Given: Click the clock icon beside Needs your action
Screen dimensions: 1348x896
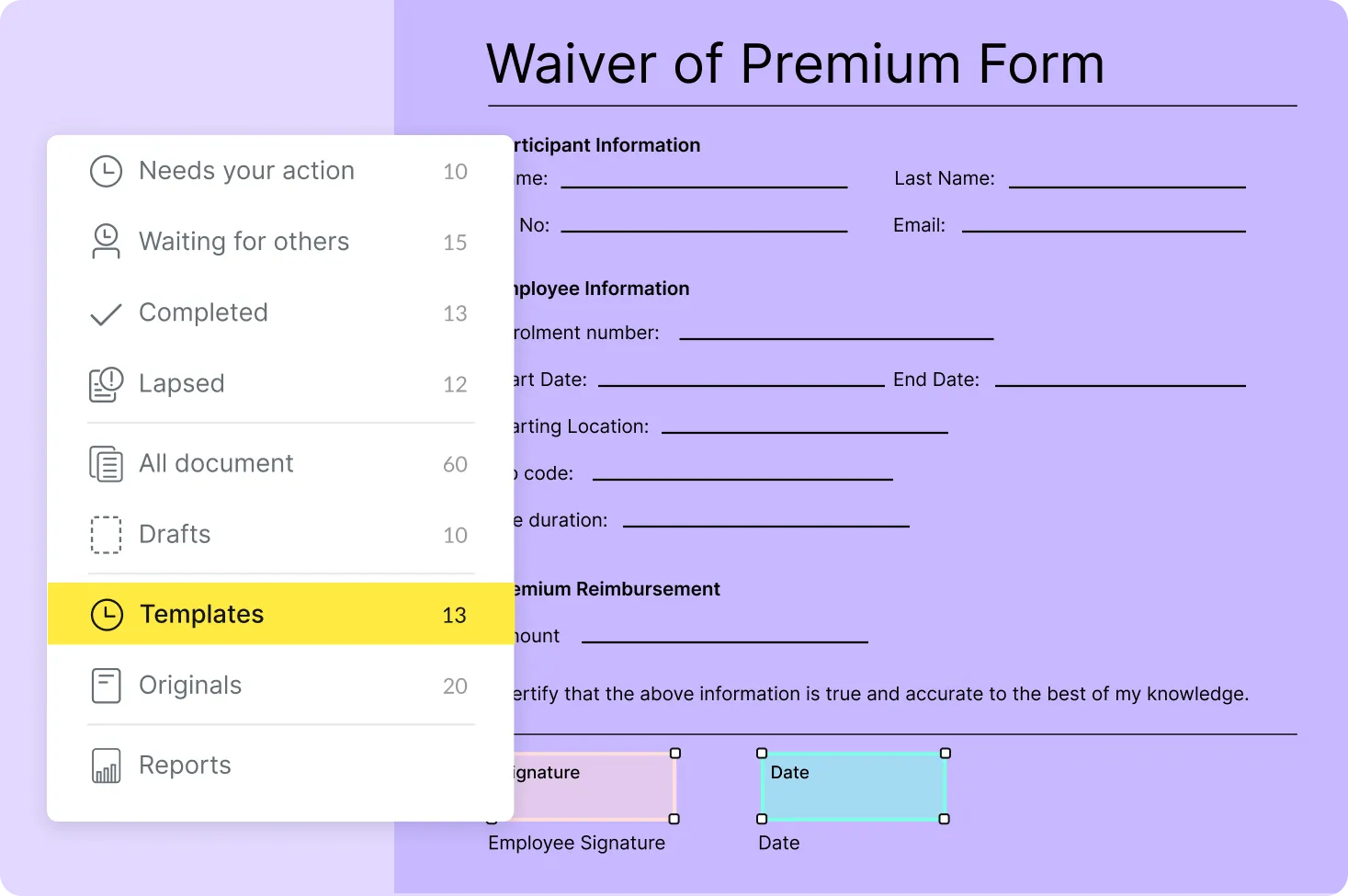Looking at the screenshot, I should tap(106, 171).
